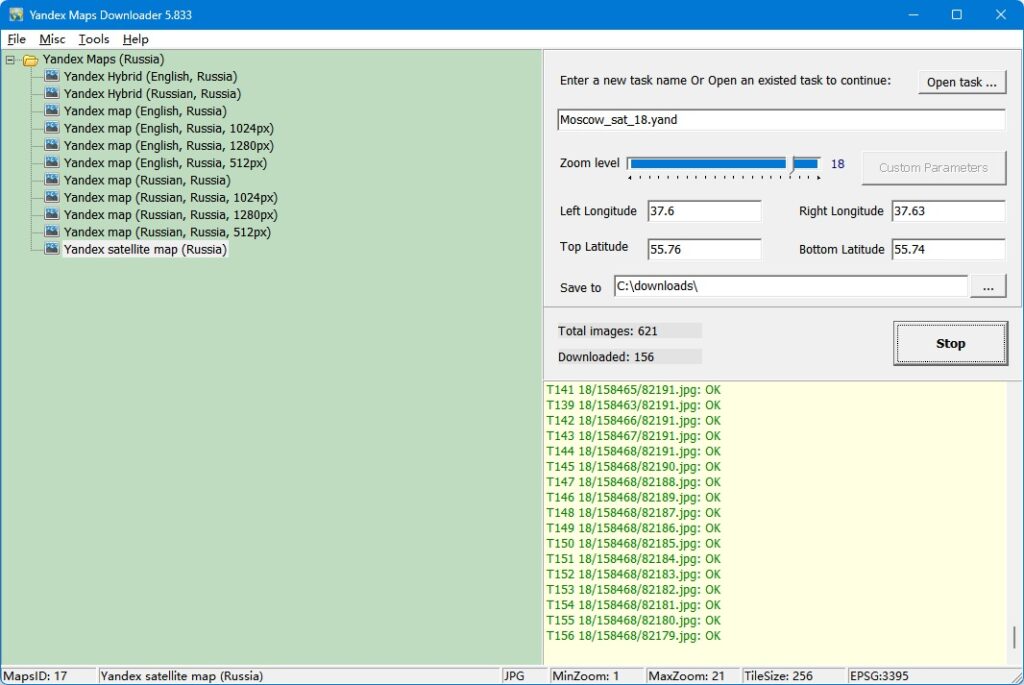Image resolution: width=1024 pixels, height=685 pixels.
Task: Maximize the Yandex Maps Downloader window
Action: pos(957,14)
